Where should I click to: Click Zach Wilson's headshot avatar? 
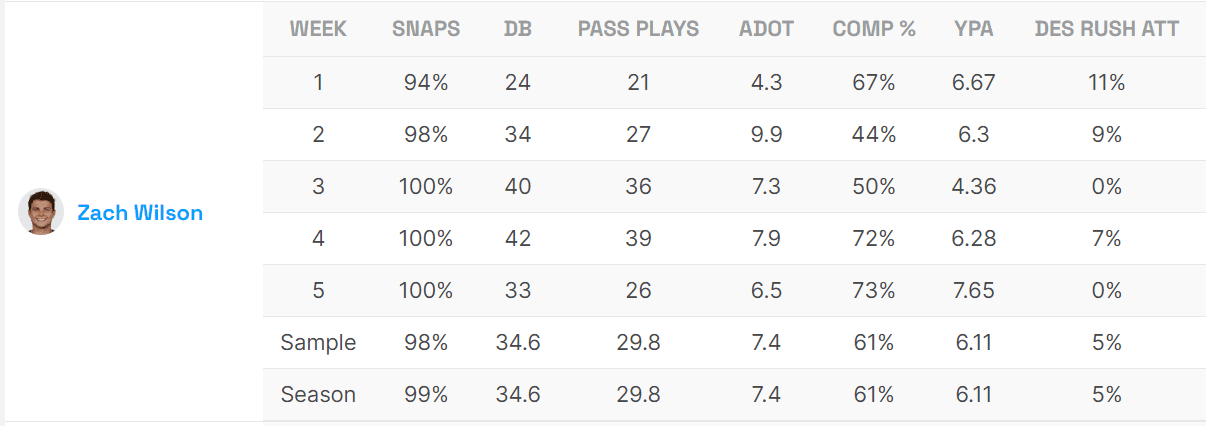(41, 212)
